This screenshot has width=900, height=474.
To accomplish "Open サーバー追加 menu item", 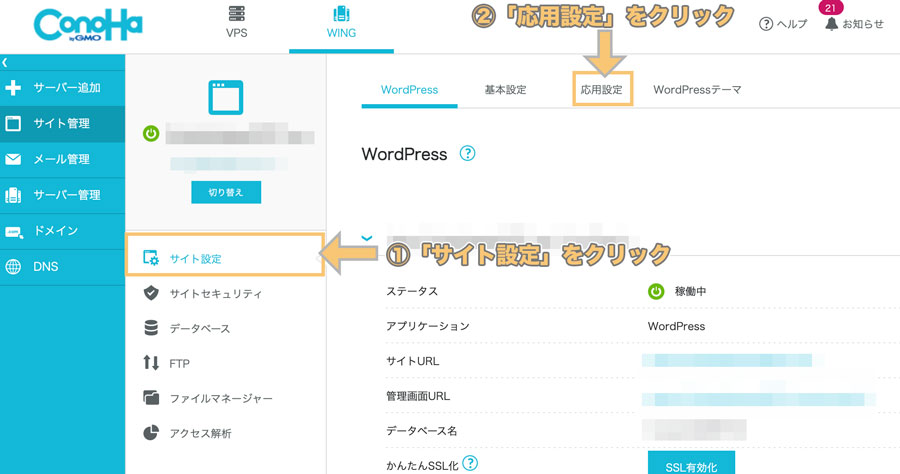I will point(67,88).
